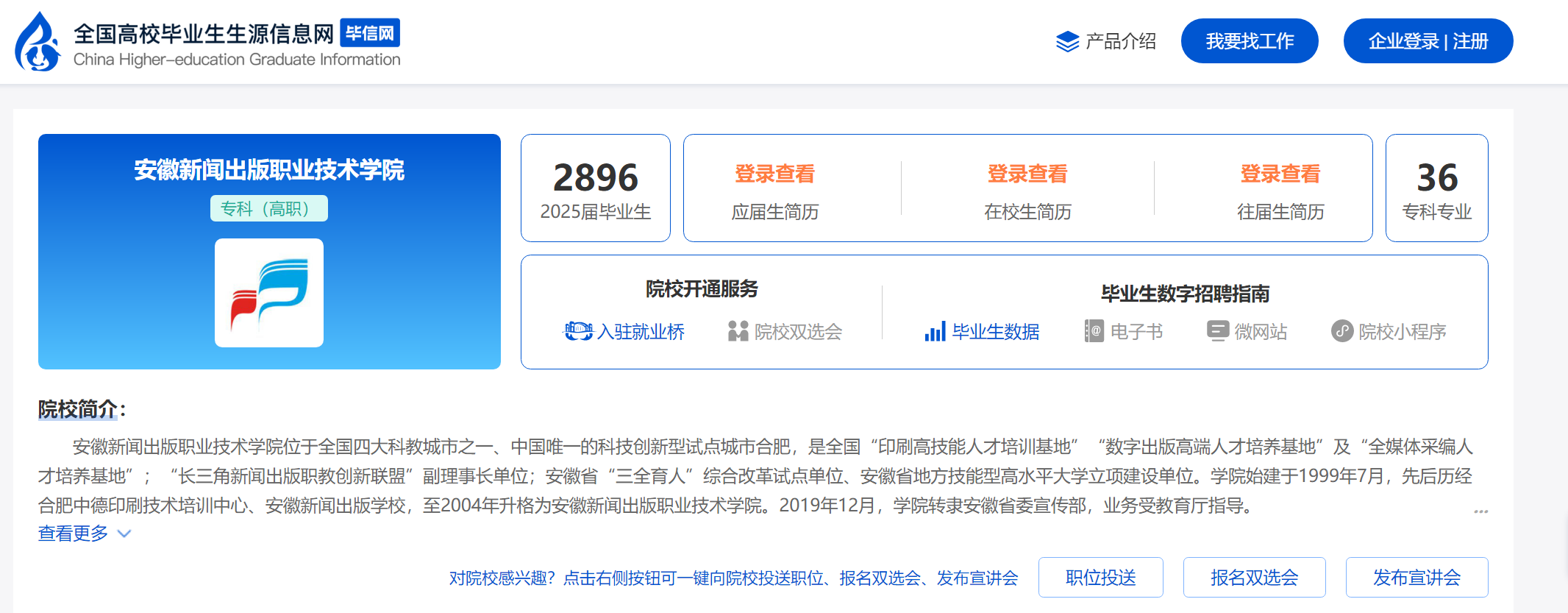This screenshot has width=1568, height=613.
Task: Click the 在校生简历 label
Action: (1027, 212)
